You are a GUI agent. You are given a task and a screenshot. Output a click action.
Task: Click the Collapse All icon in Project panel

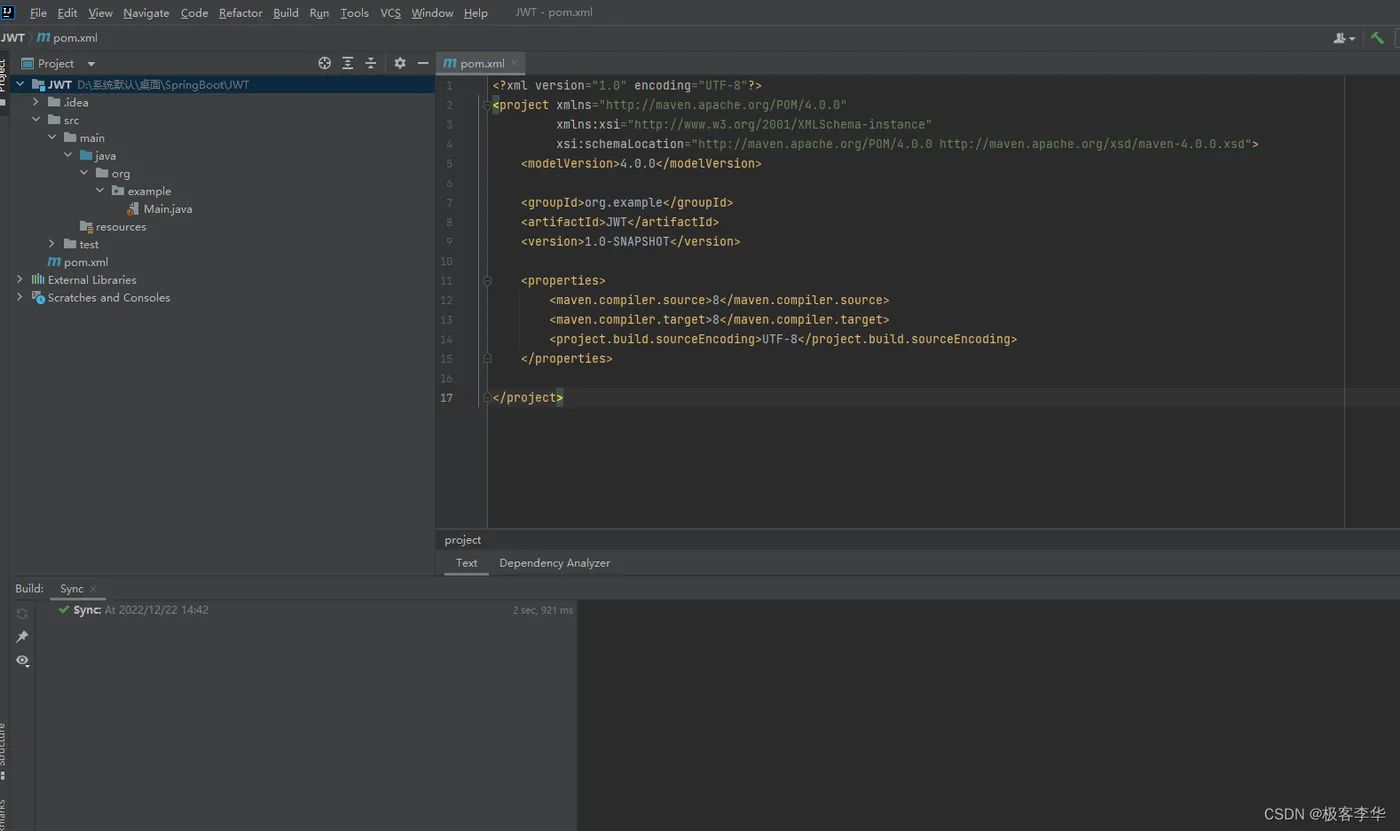pyautogui.click(x=371, y=63)
